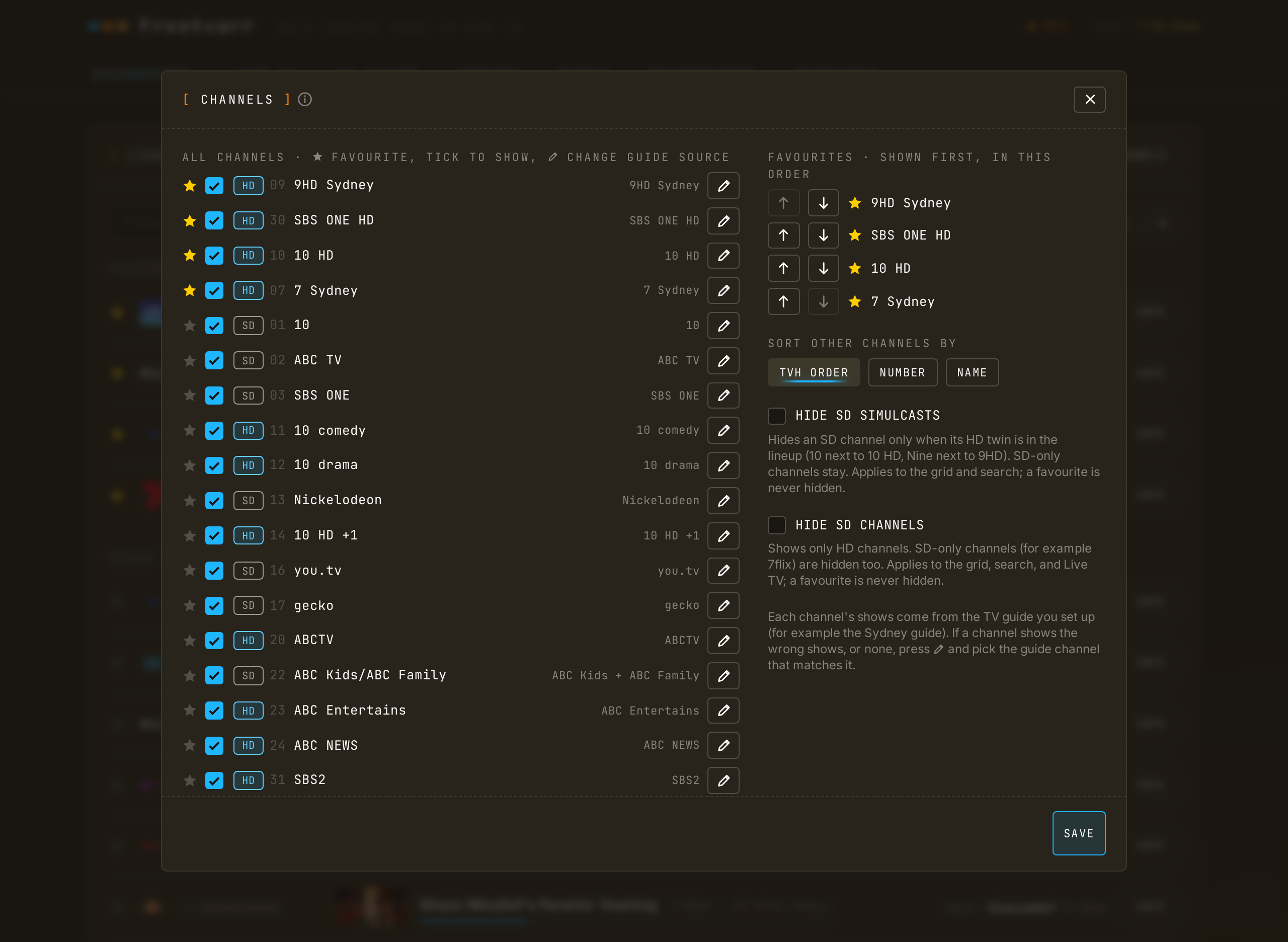Edit guide source for ABC Kids/ABC Family

tap(723, 676)
